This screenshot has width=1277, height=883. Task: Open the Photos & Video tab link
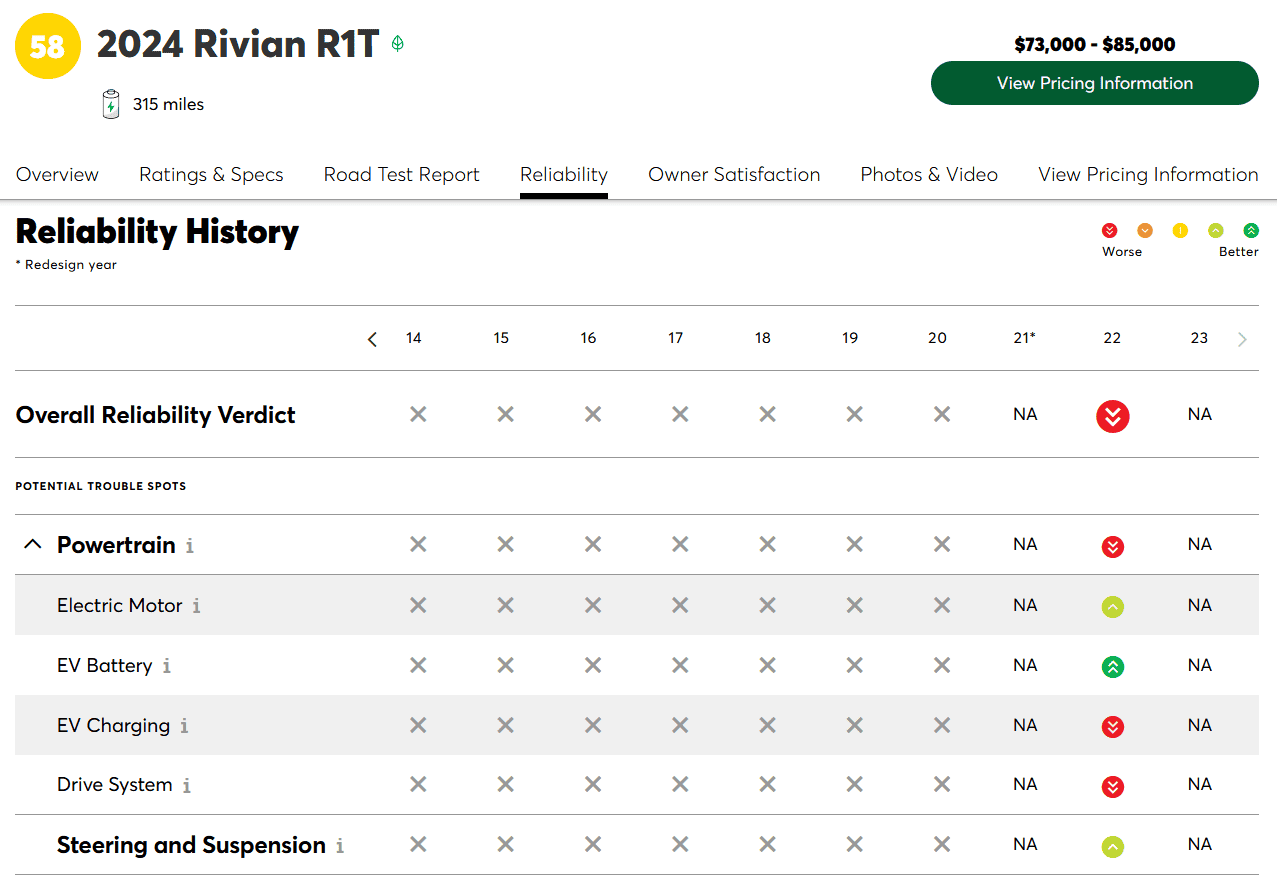(929, 174)
